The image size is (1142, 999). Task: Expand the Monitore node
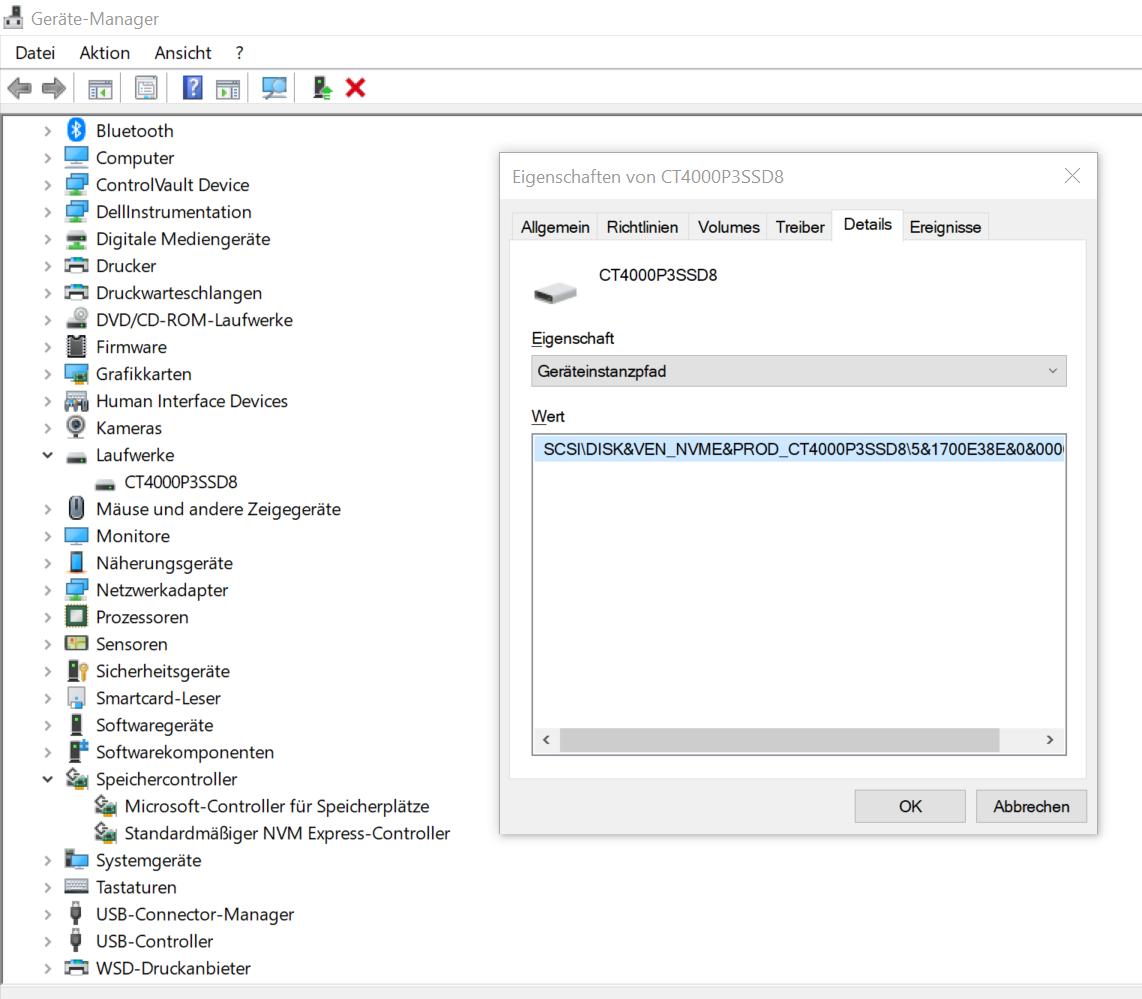pyautogui.click(x=47, y=536)
